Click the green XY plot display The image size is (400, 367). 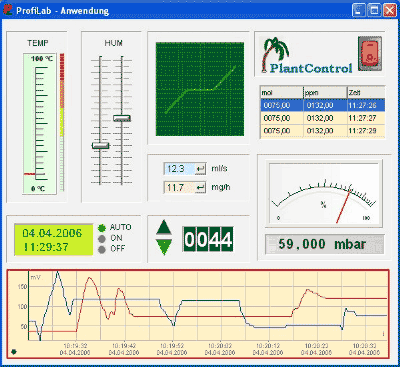point(200,89)
